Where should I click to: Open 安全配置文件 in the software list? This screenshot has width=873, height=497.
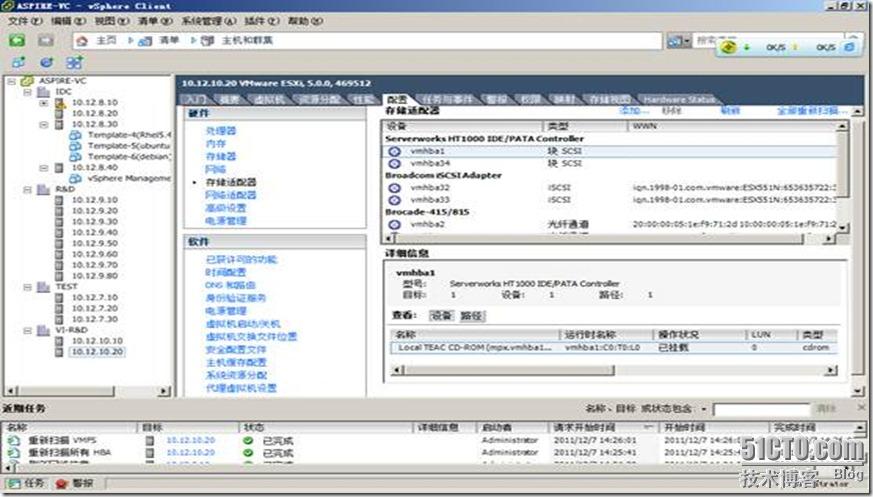(236, 350)
